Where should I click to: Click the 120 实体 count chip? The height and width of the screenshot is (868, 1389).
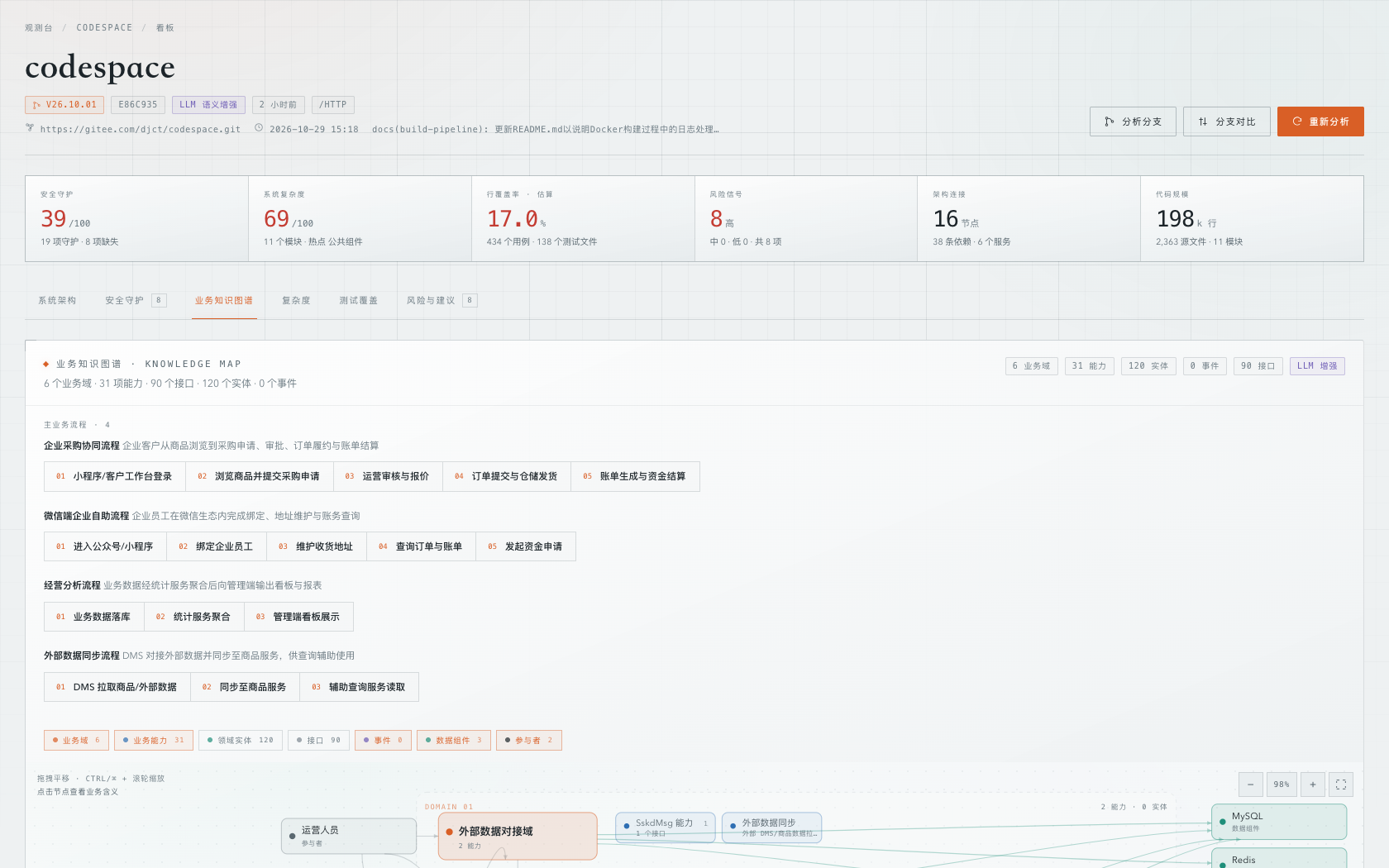coord(1148,366)
